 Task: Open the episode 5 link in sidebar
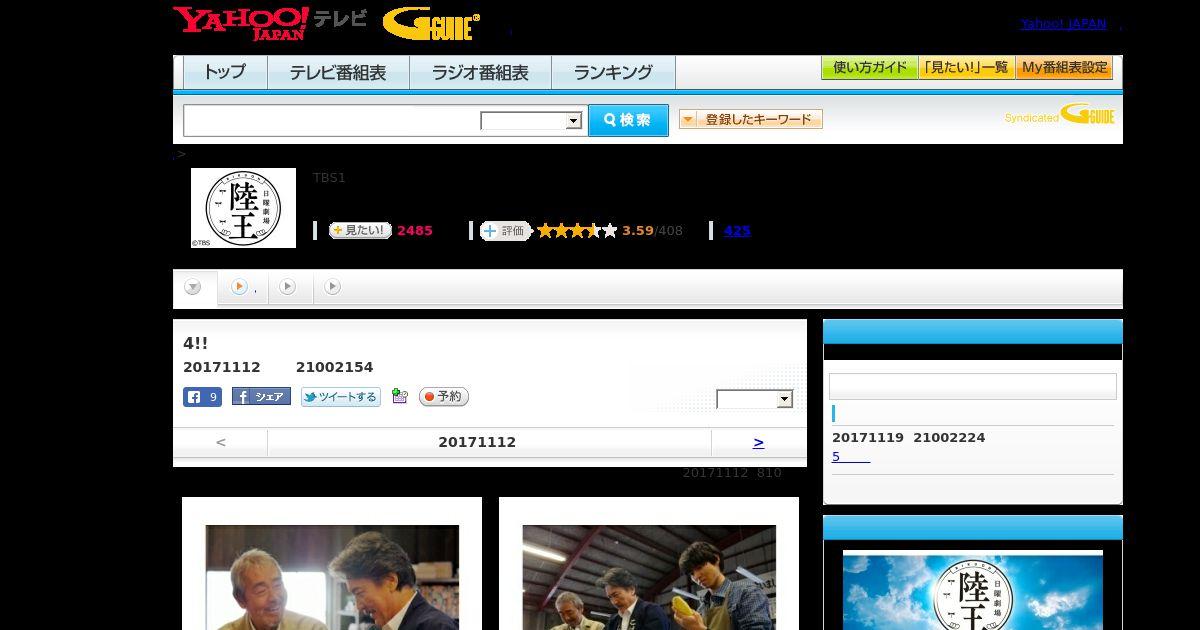851,457
